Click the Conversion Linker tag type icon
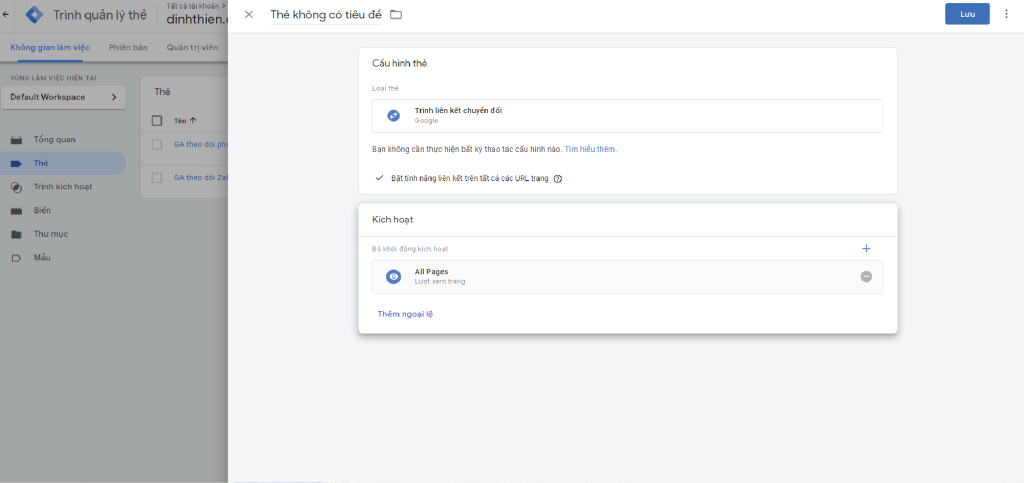1024x483 pixels. (394, 116)
